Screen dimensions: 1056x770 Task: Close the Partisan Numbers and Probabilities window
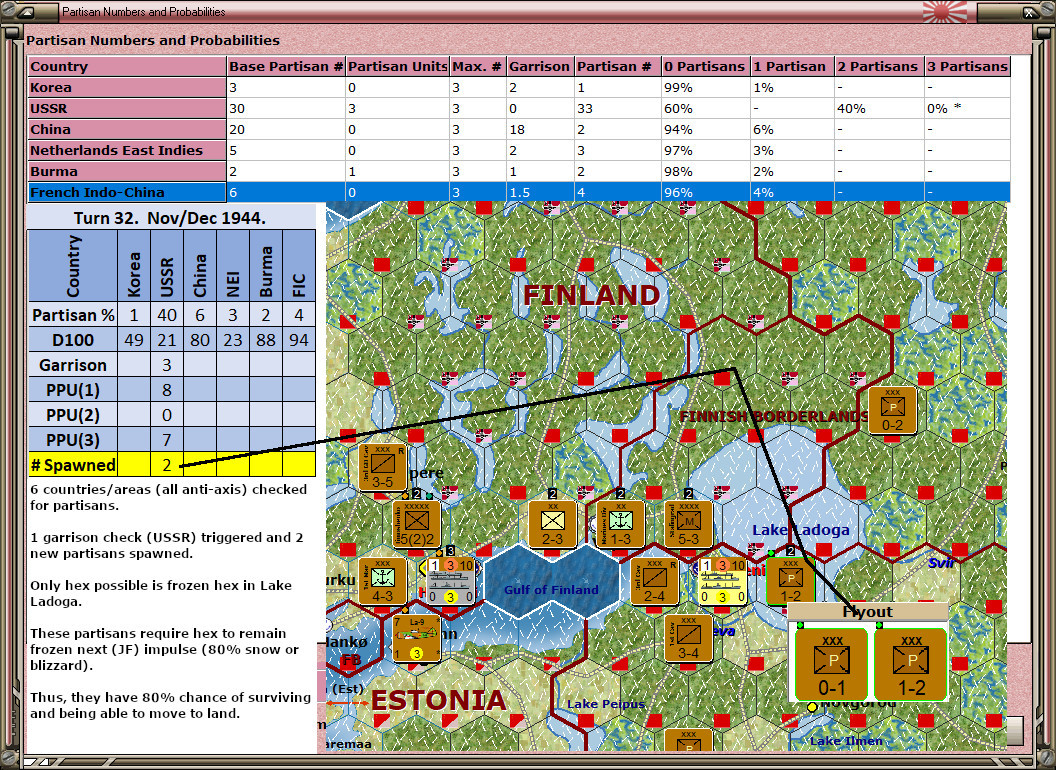[x=1028, y=11]
